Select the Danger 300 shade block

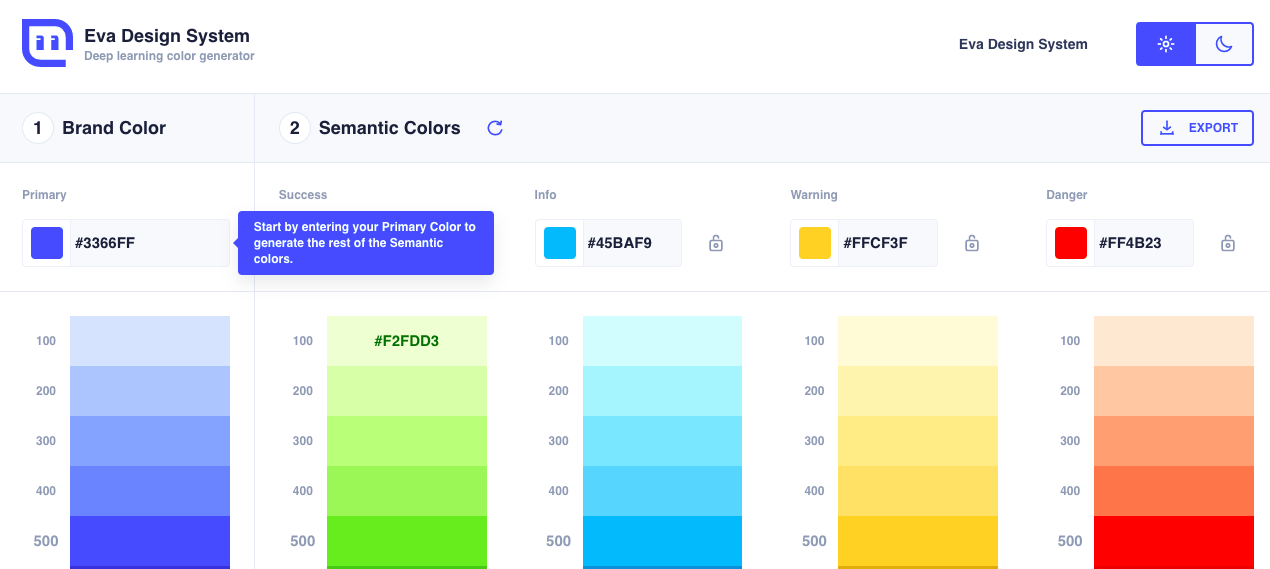coord(1174,441)
